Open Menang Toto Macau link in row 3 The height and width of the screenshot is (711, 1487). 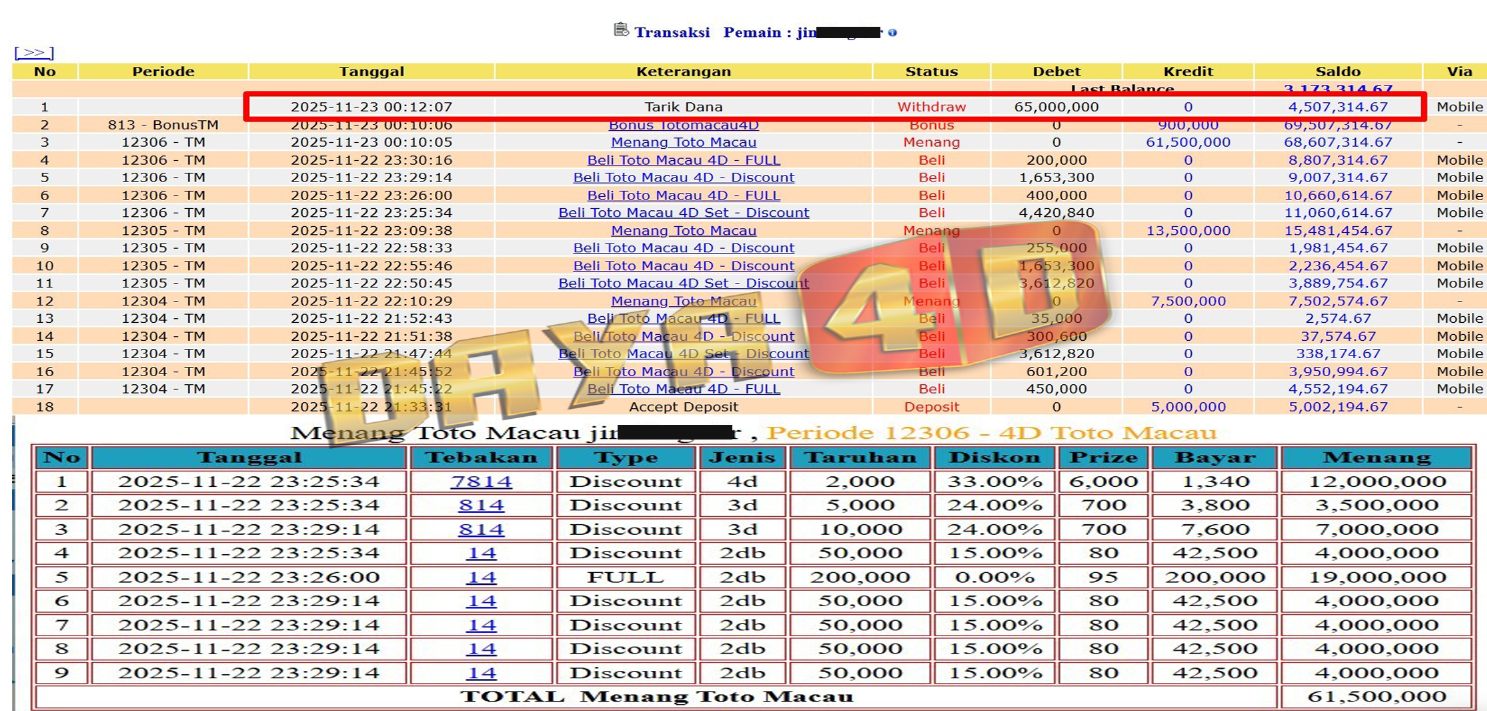pos(683,142)
